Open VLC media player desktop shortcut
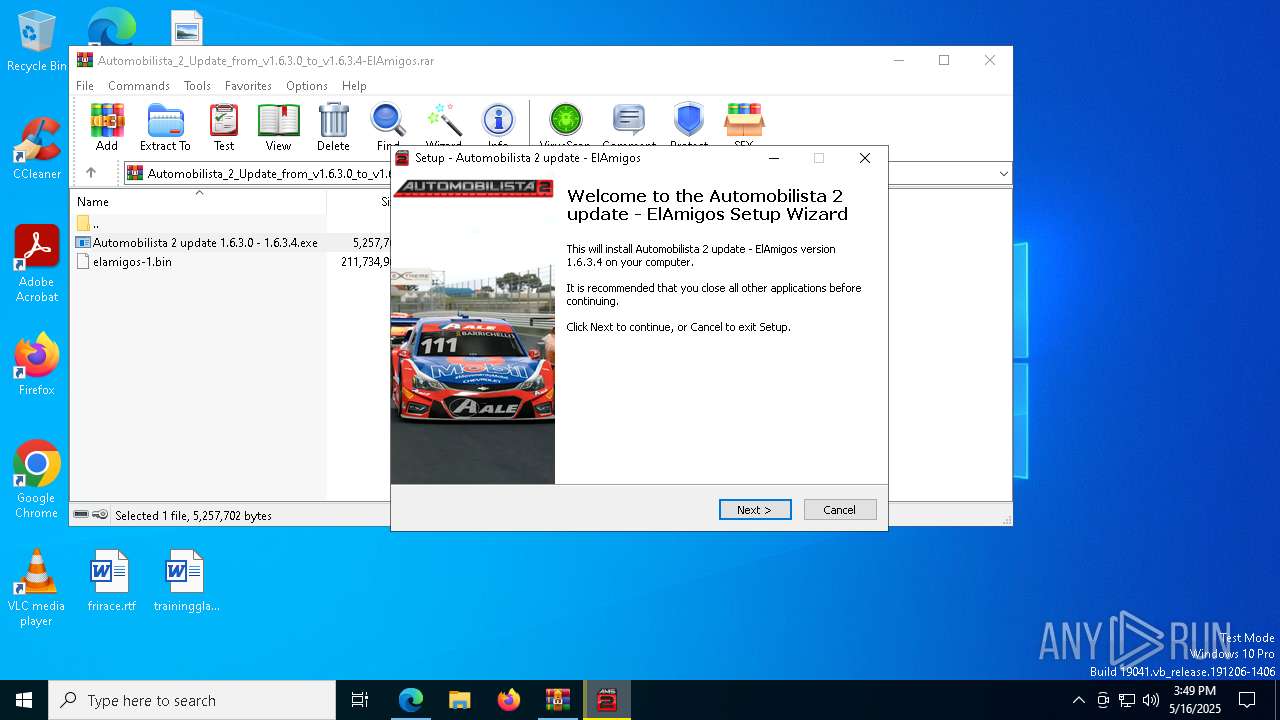This screenshot has height=720, width=1280. [36, 588]
